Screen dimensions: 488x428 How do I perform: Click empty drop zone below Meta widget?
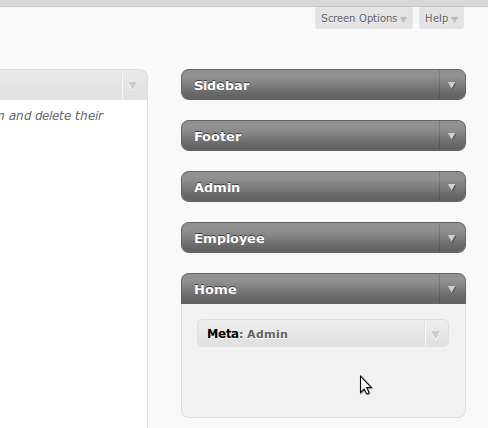coord(323,382)
